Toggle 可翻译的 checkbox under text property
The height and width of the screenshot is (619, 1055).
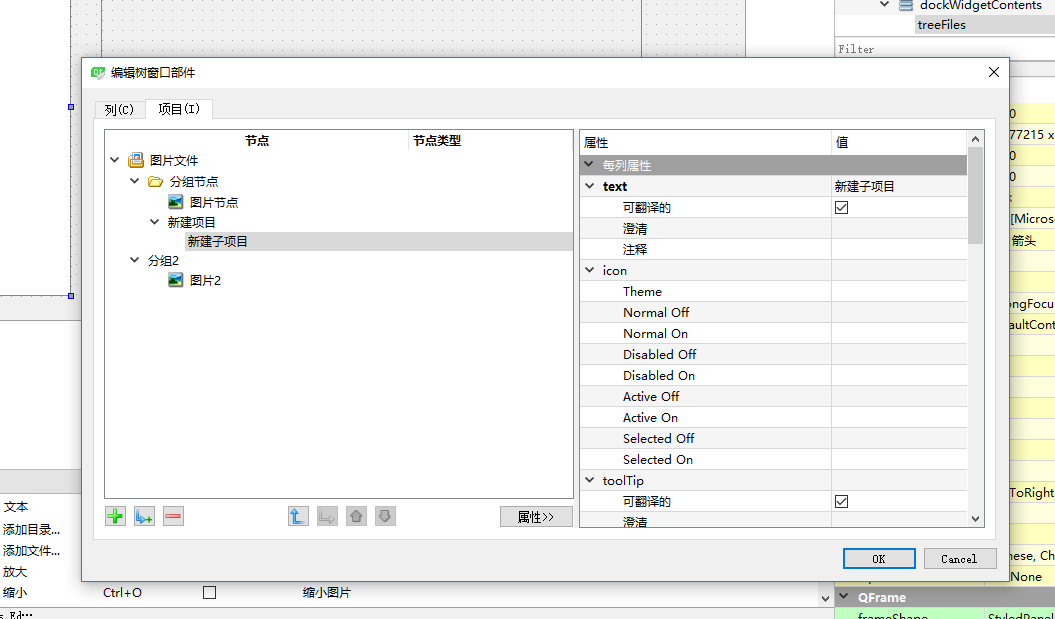841,208
